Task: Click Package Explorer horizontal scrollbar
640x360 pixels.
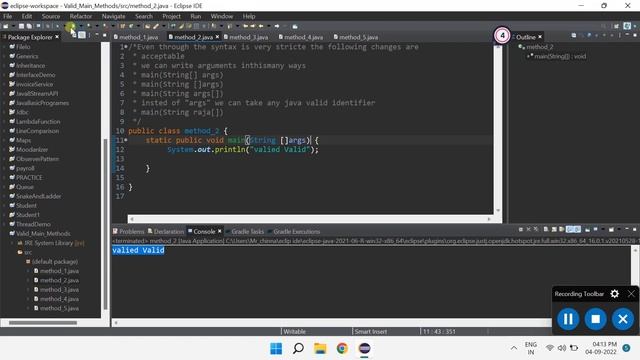Action: point(42,323)
